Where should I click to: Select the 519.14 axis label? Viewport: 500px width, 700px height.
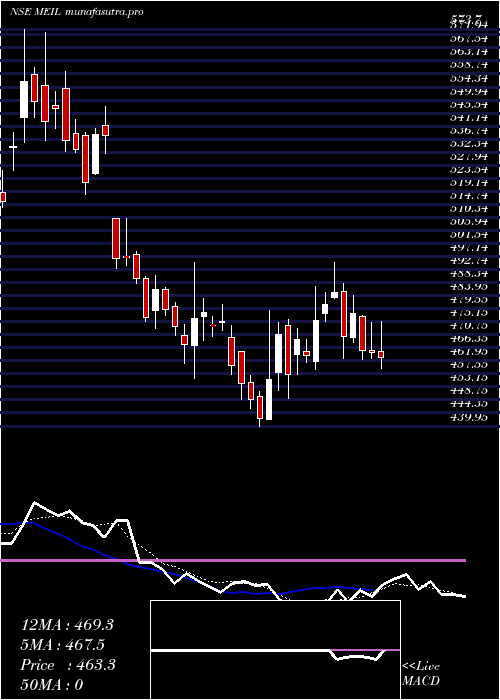469,182
